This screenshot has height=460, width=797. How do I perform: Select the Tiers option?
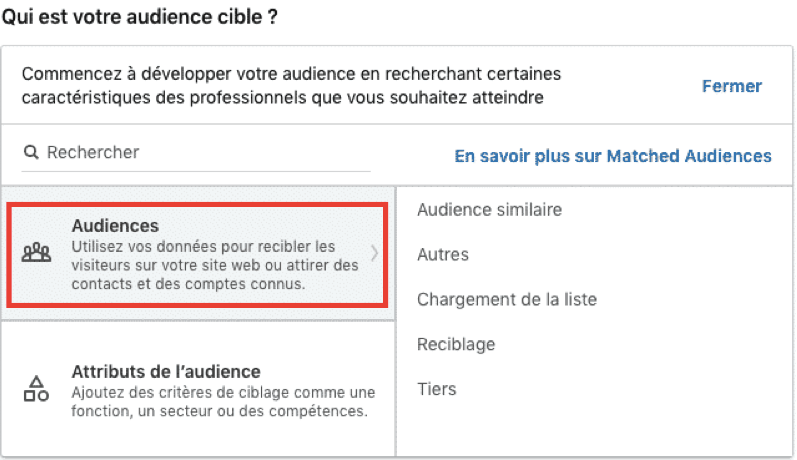coord(437,389)
